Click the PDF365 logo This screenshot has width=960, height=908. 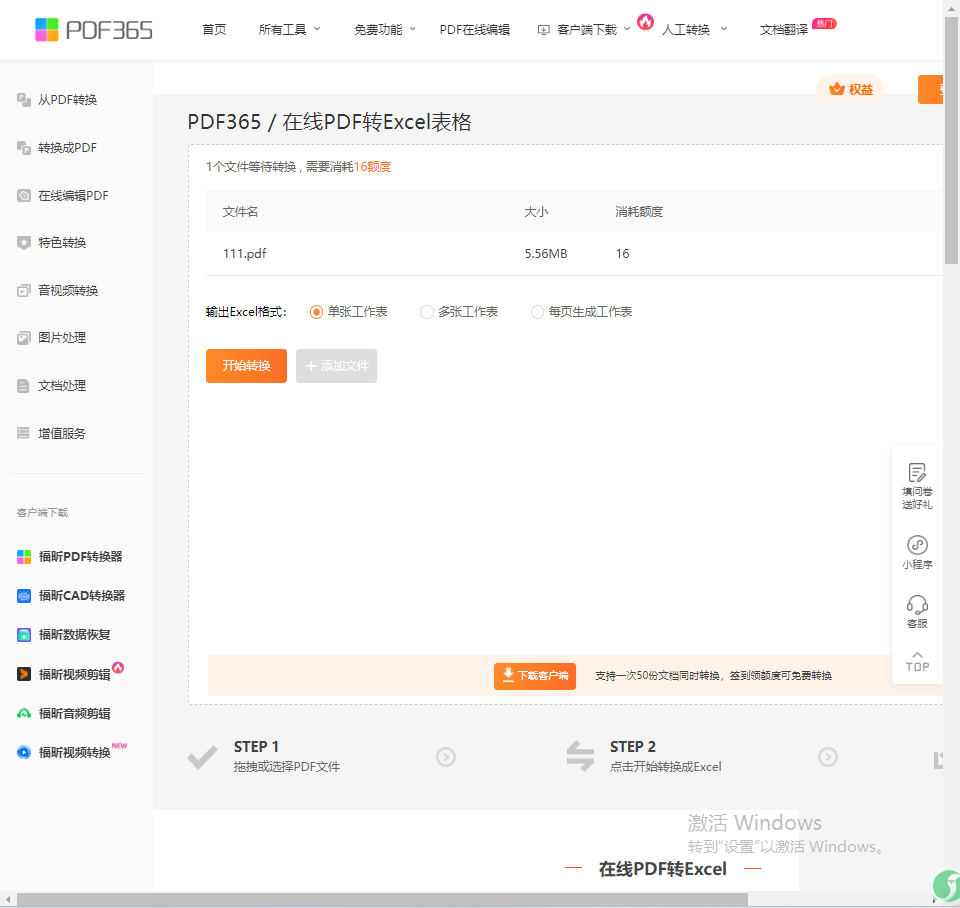(94, 29)
